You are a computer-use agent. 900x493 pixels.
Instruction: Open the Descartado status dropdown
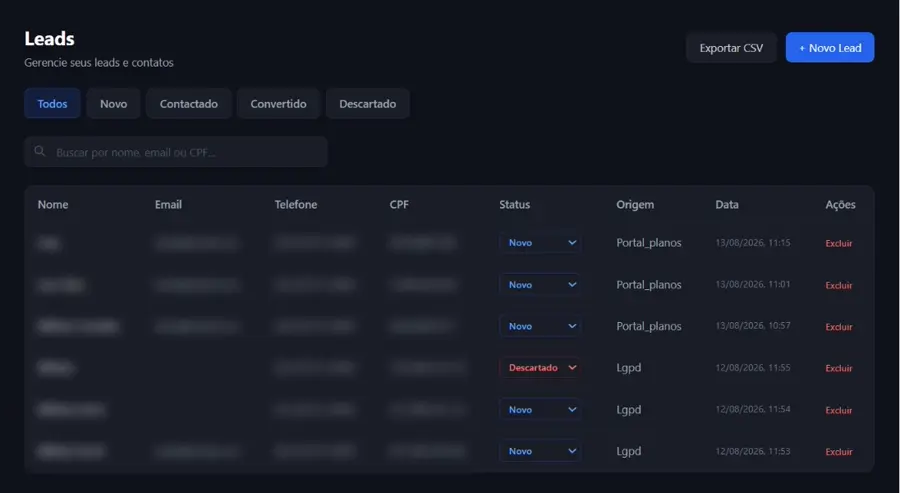point(540,368)
